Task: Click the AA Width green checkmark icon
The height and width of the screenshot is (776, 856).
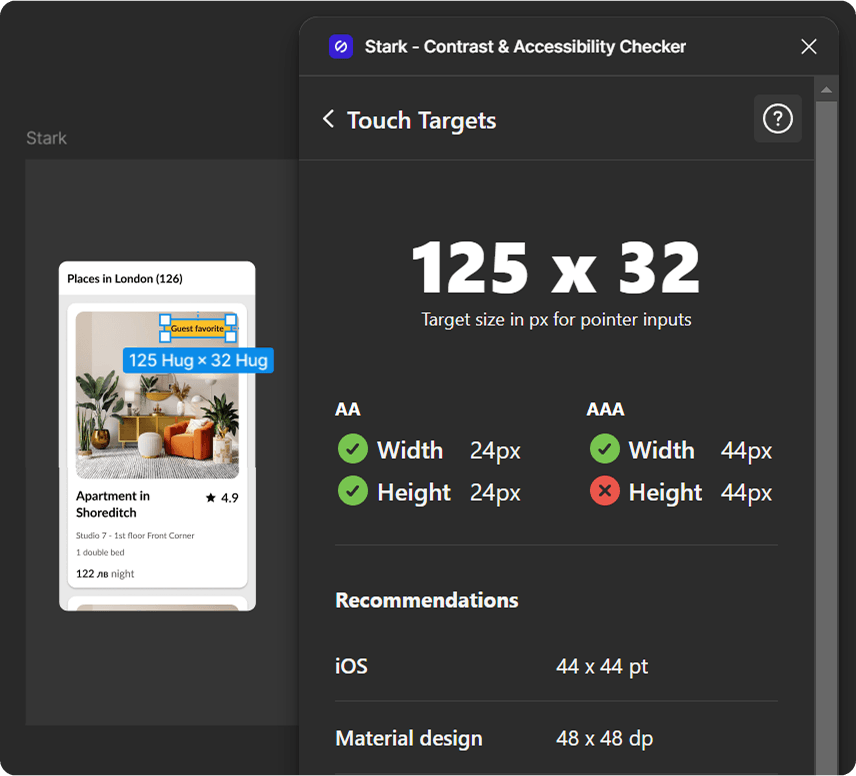Action: (352, 450)
